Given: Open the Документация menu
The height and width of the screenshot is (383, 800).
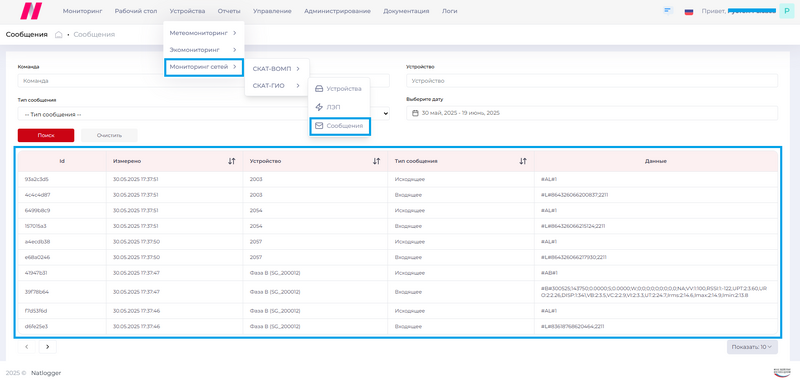Looking at the screenshot, I should pyautogui.click(x=406, y=11).
